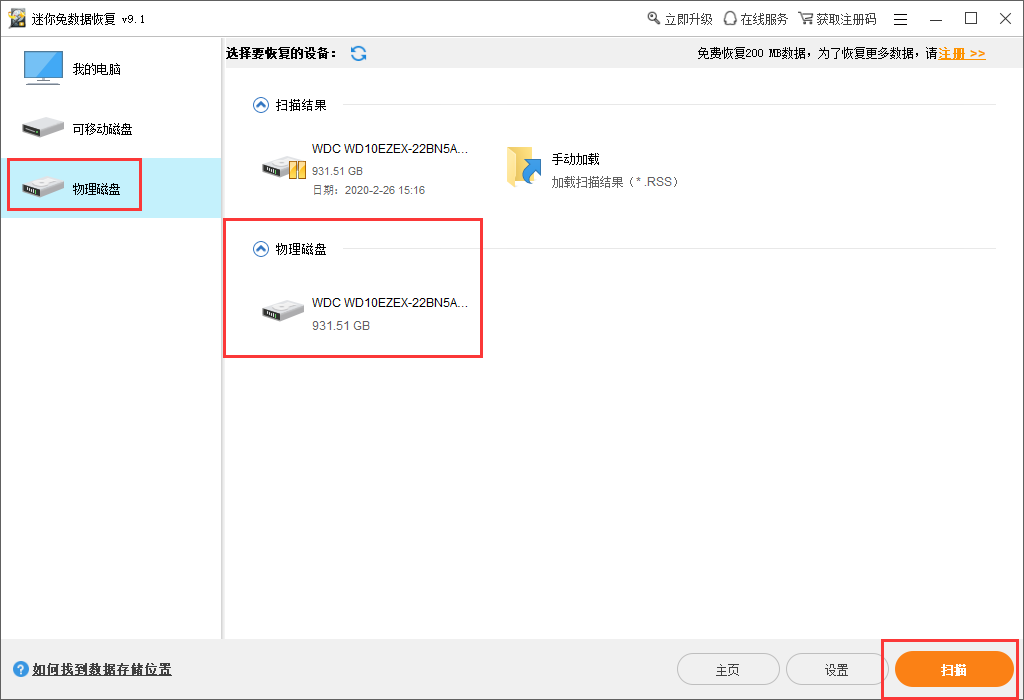Viewport: 1024px width, 700px height.
Task: Refresh the device list with blue arrows icon
Action: point(359,54)
